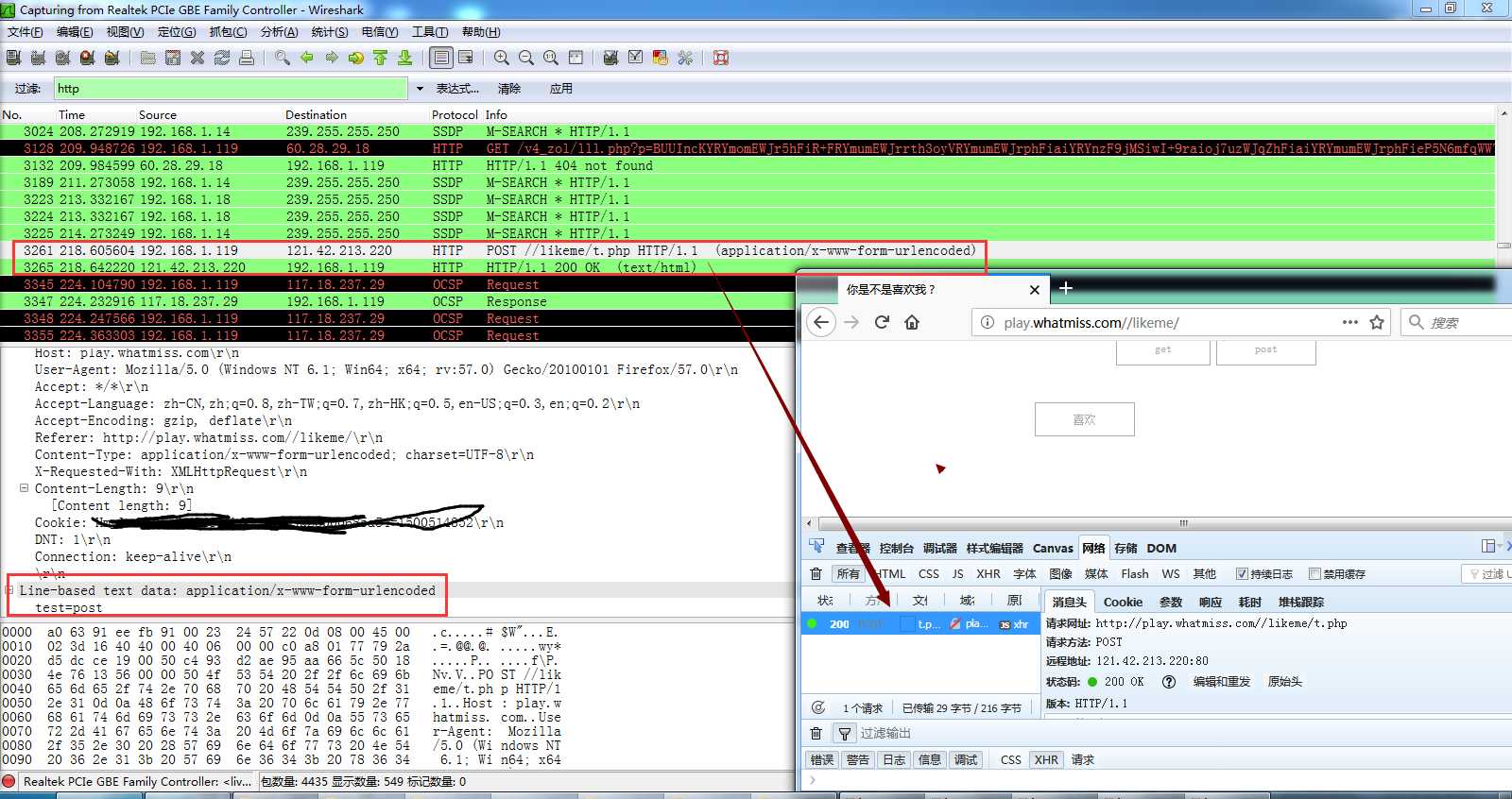Toggle the 错误 console filter
The image size is (1512, 799).
822,759
